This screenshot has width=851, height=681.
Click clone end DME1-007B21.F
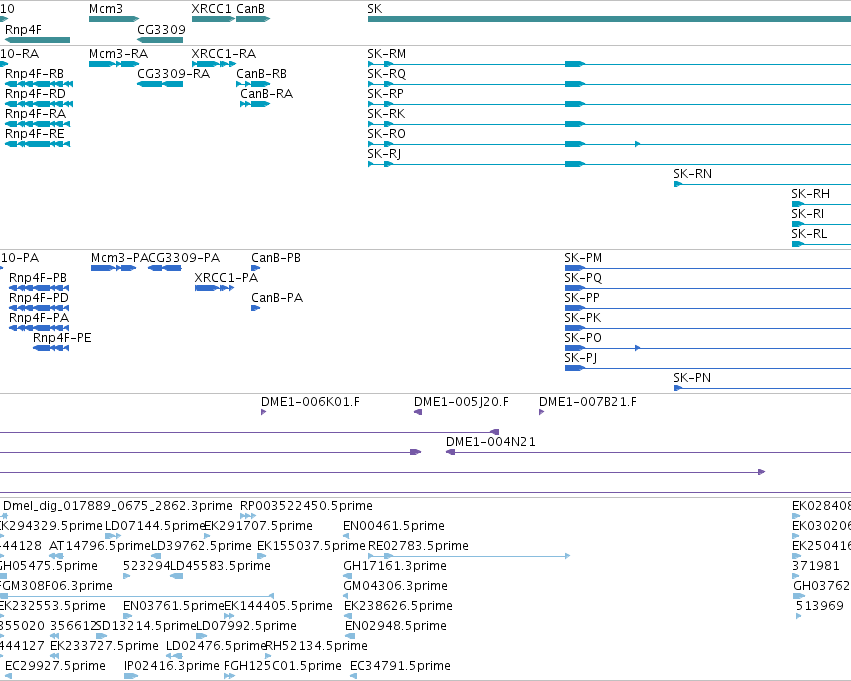[541, 412]
